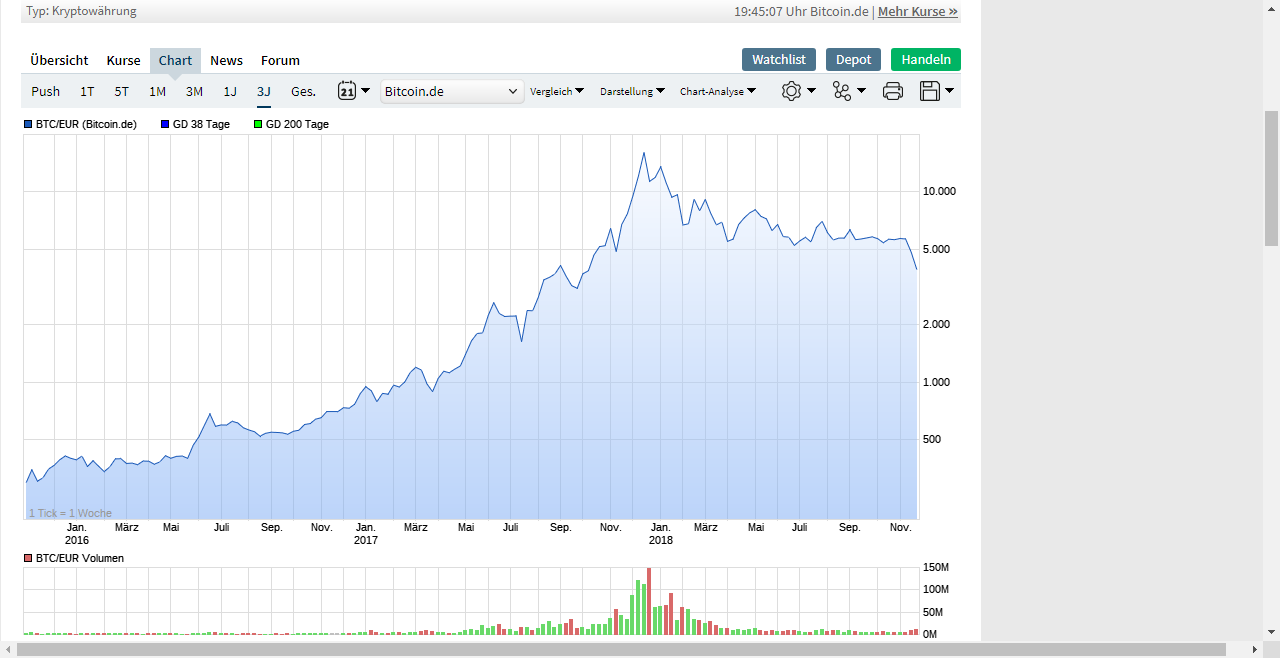
Task: Select the 1J time range
Action: (230, 91)
